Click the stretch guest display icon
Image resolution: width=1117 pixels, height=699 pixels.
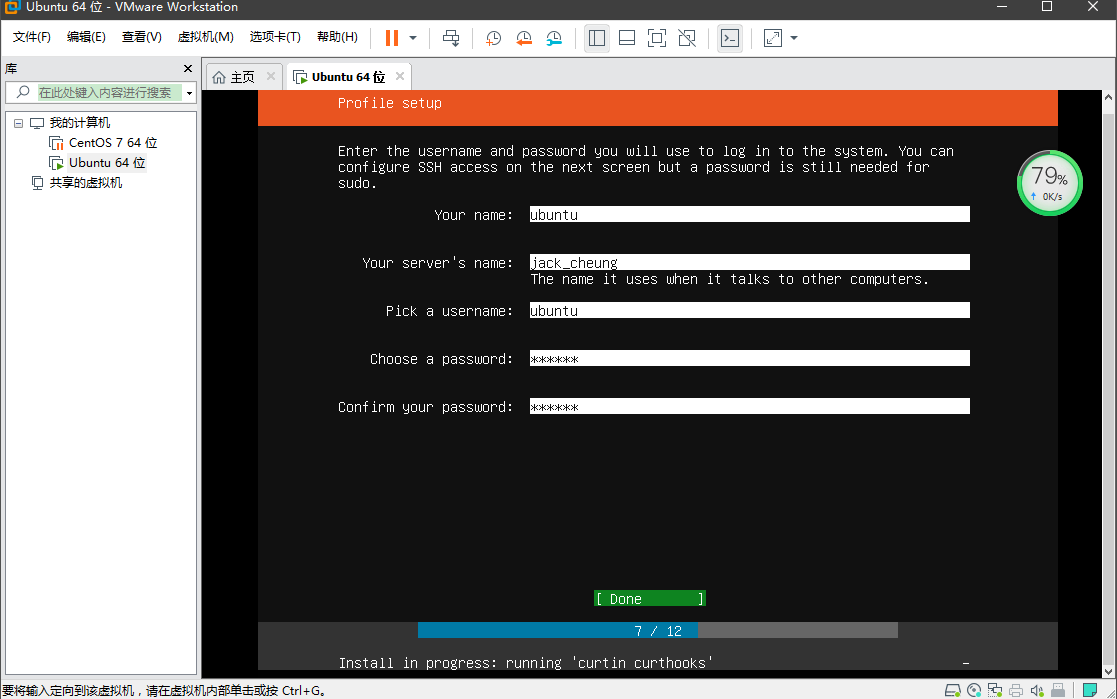(x=773, y=38)
